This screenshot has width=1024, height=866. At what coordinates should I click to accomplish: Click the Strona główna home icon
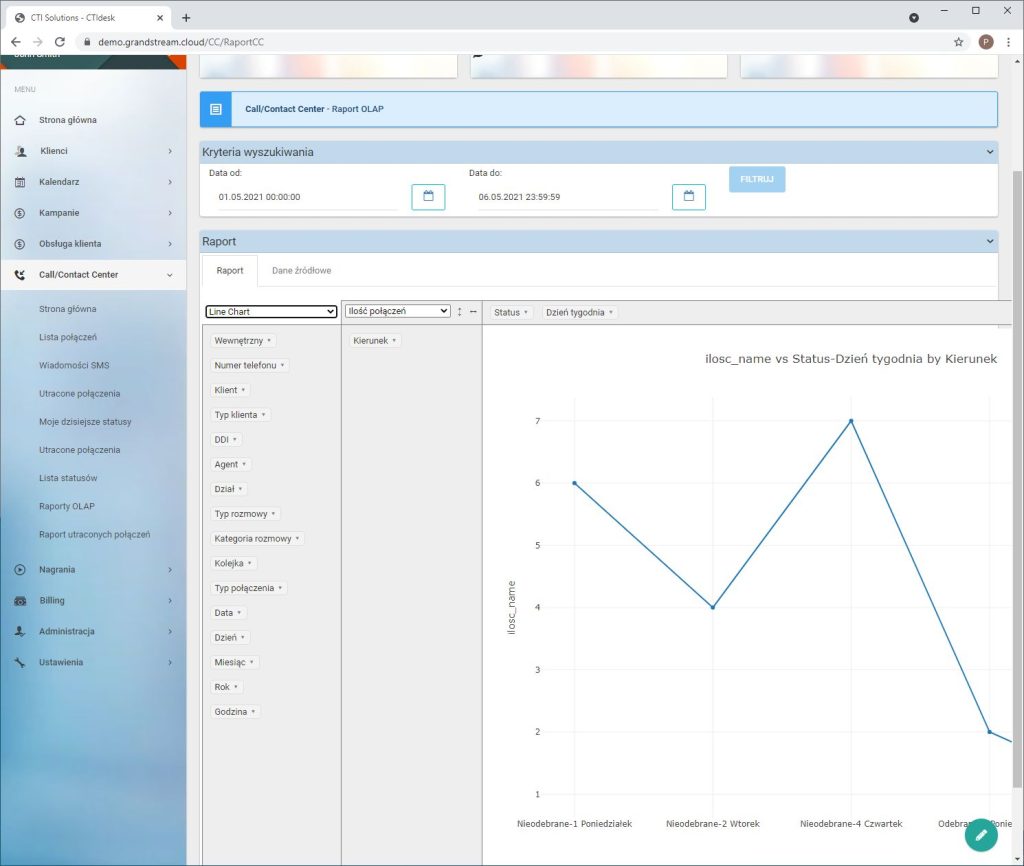(x=20, y=120)
